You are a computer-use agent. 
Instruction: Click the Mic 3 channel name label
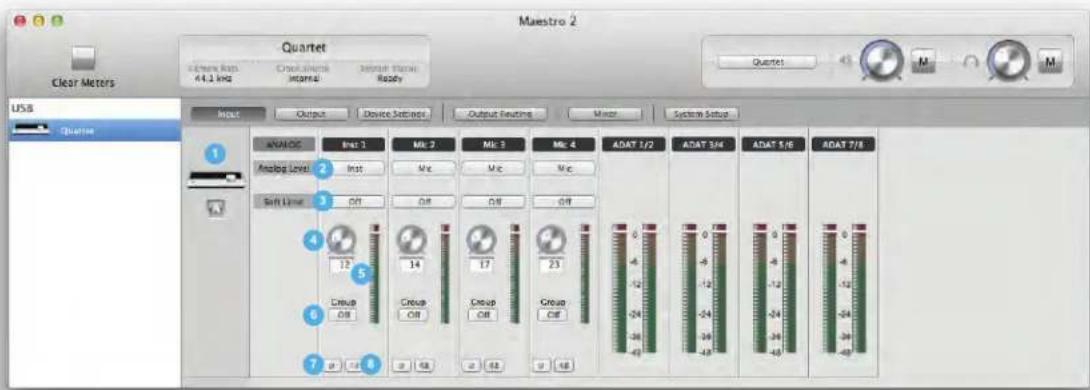coord(494,145)
